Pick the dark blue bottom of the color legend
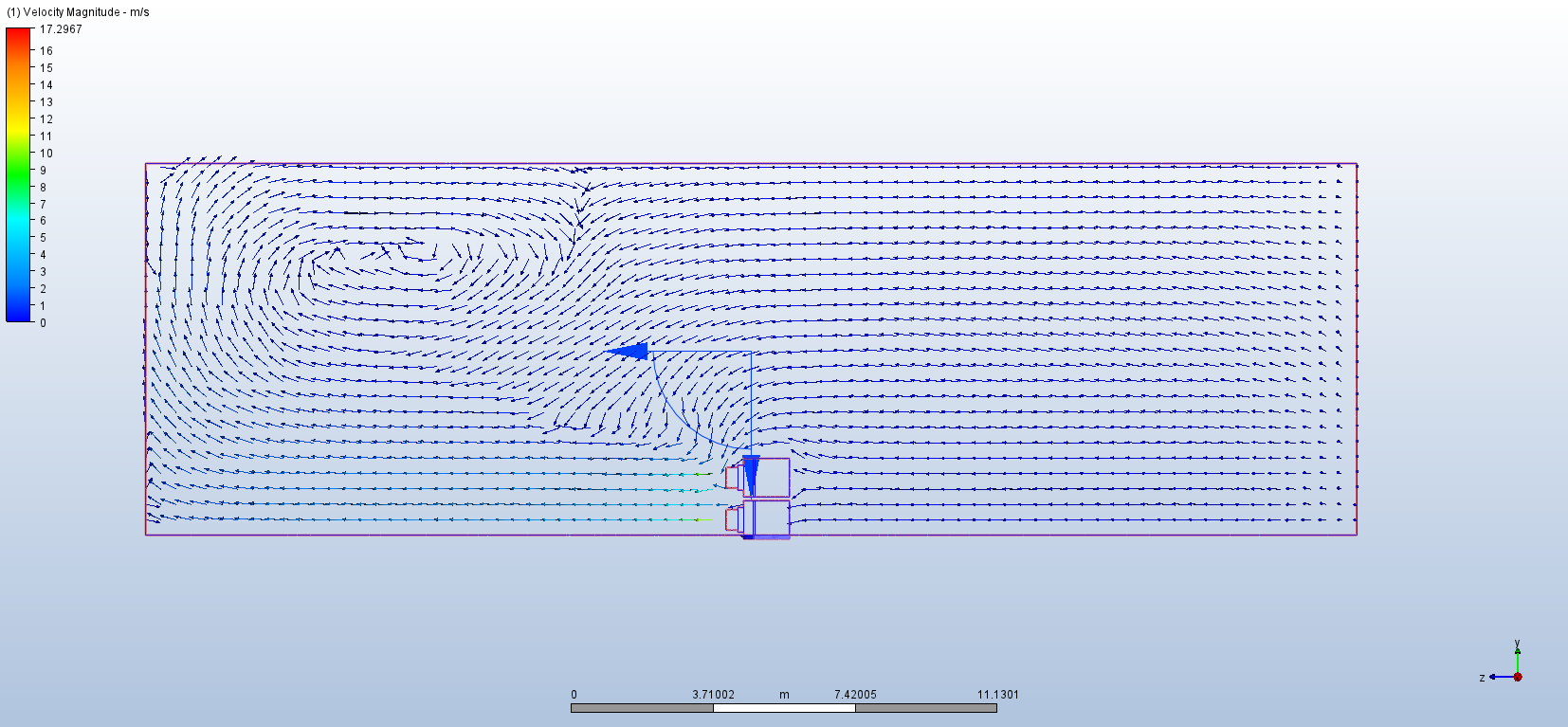The width and height of the screenshot is (1568, 727). (19, 313)
